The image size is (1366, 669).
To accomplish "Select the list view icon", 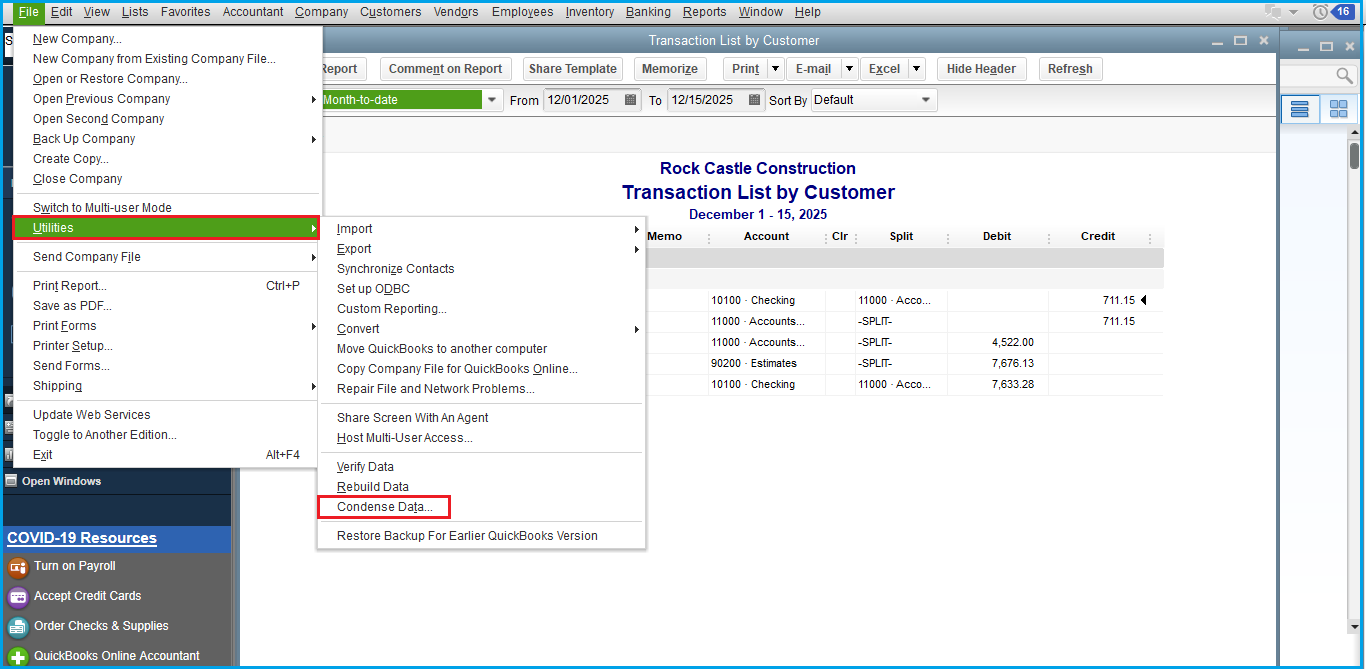I will tap(1300, 108).
